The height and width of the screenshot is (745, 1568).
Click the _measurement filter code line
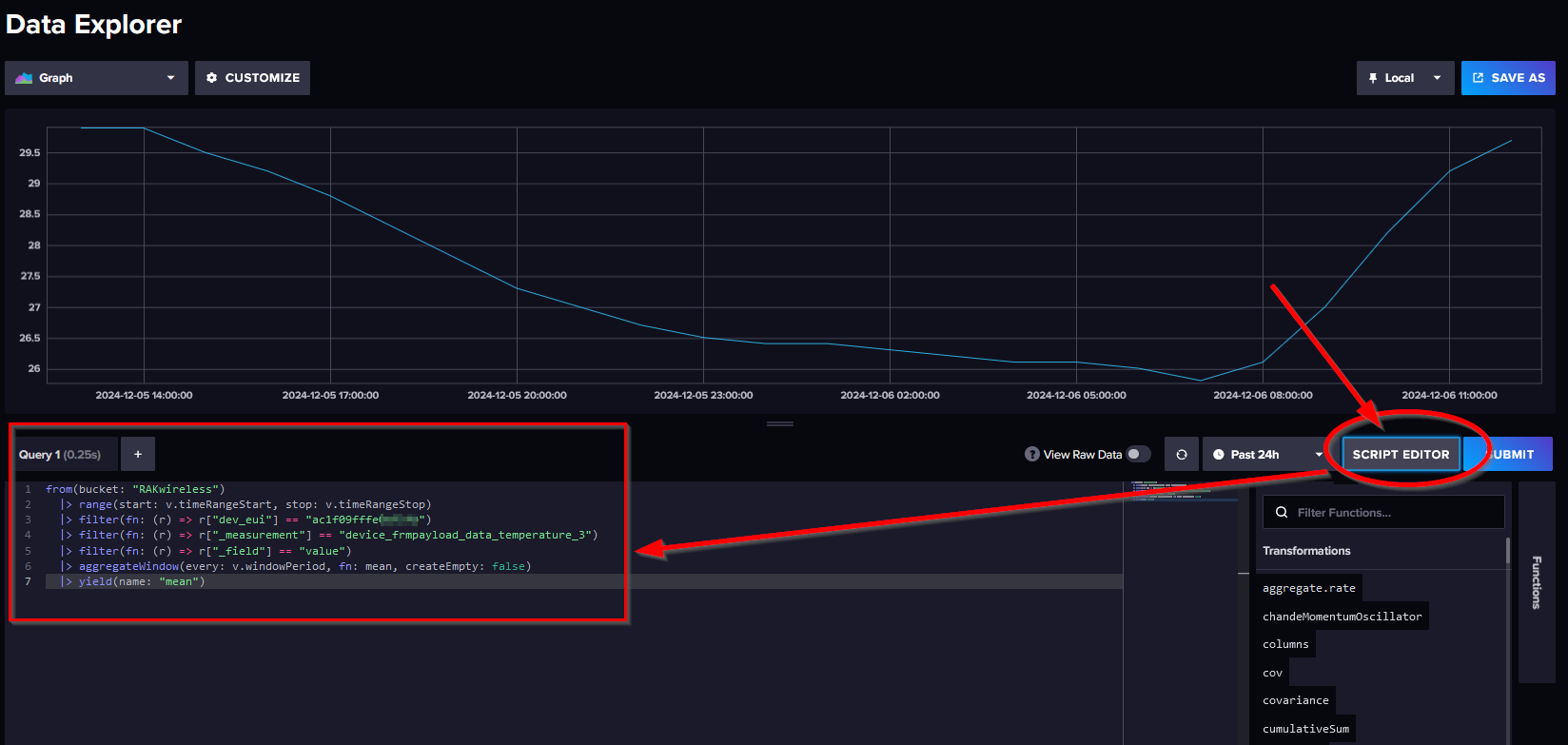(328, 535)
